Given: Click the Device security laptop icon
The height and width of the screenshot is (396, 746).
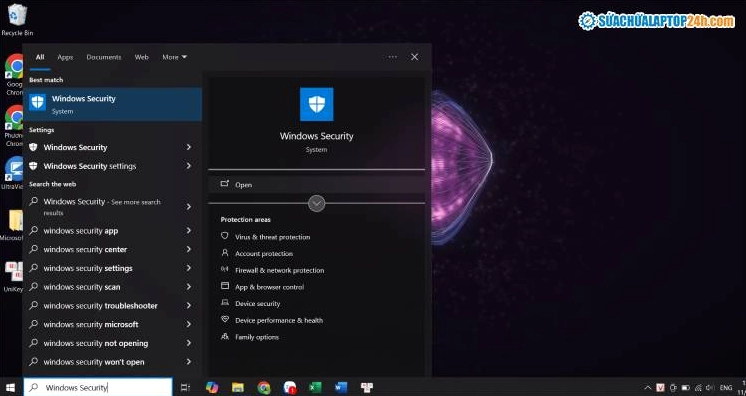Looking at the screenshot, I should point(225,303).
